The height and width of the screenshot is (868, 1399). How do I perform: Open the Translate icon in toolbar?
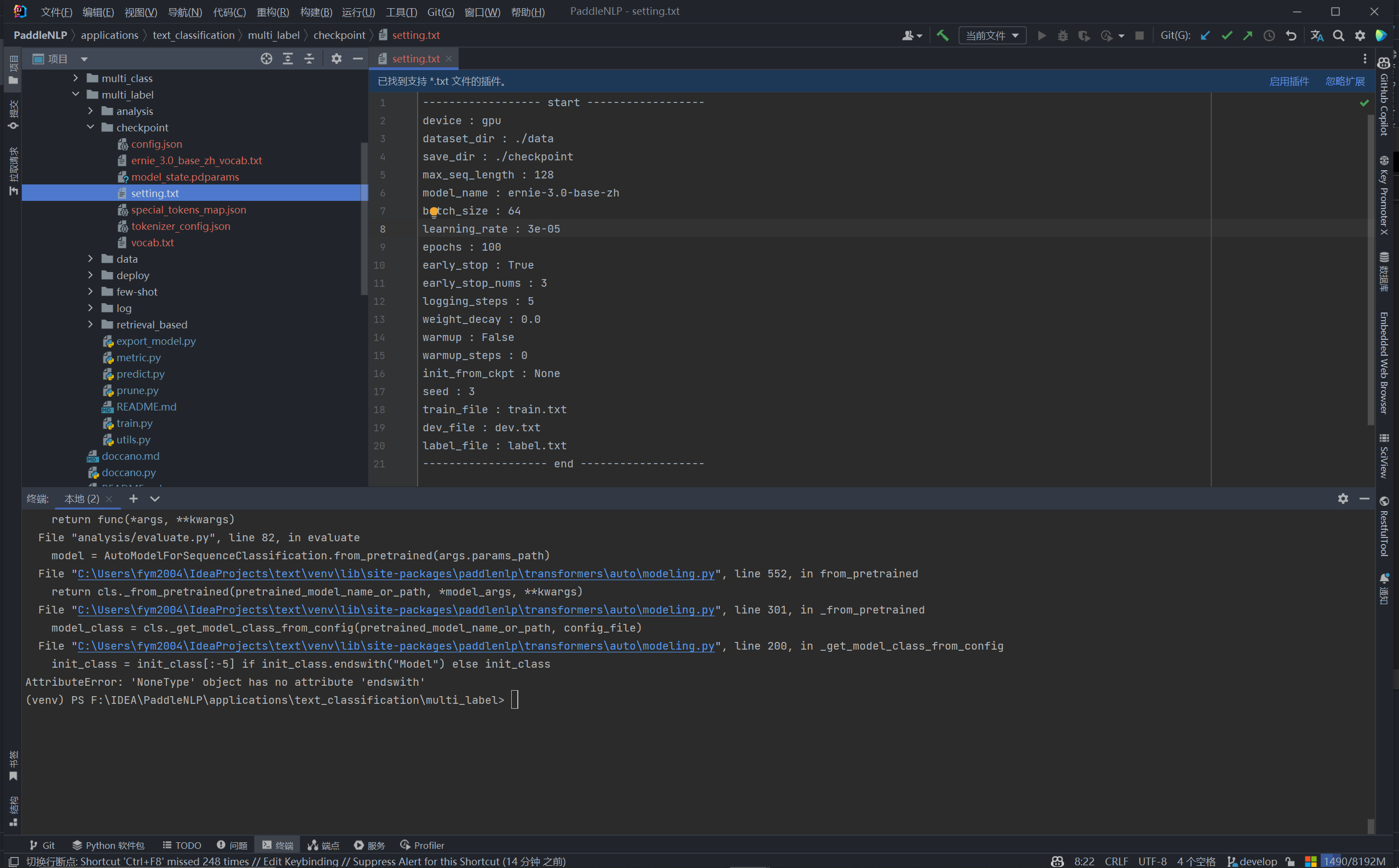pyautogui.click(x=1317, y=36)
